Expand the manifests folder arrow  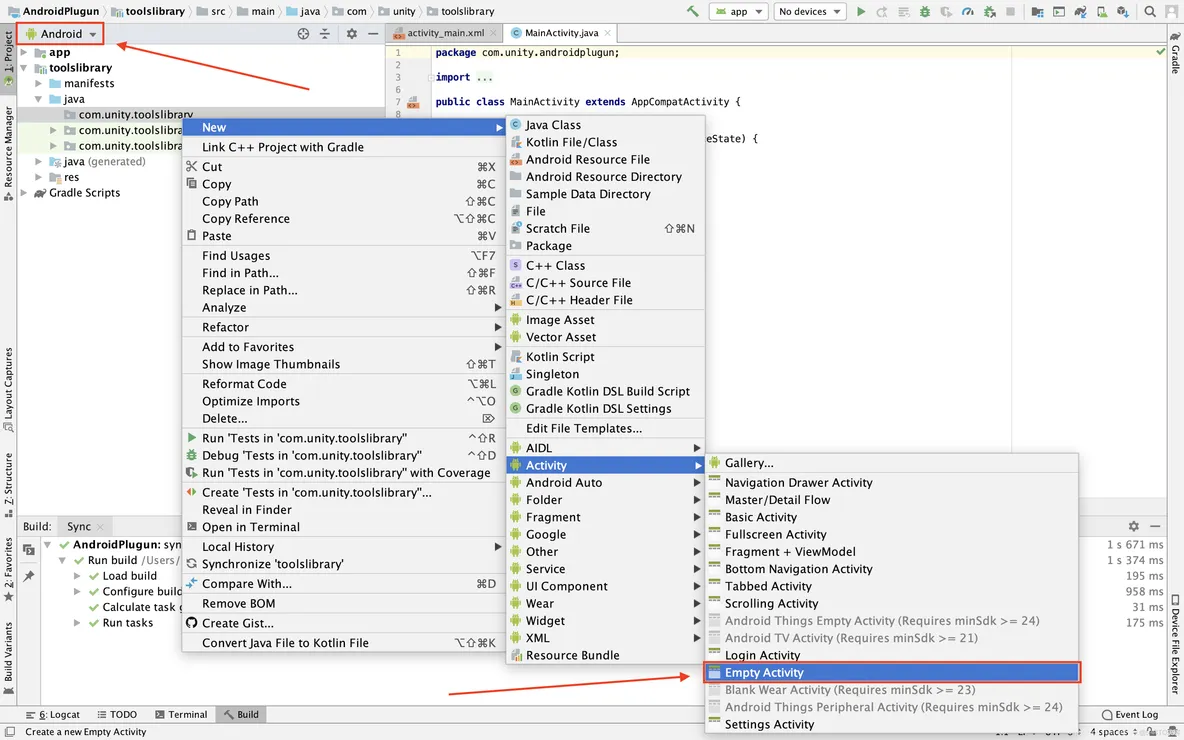click(39, 84)
